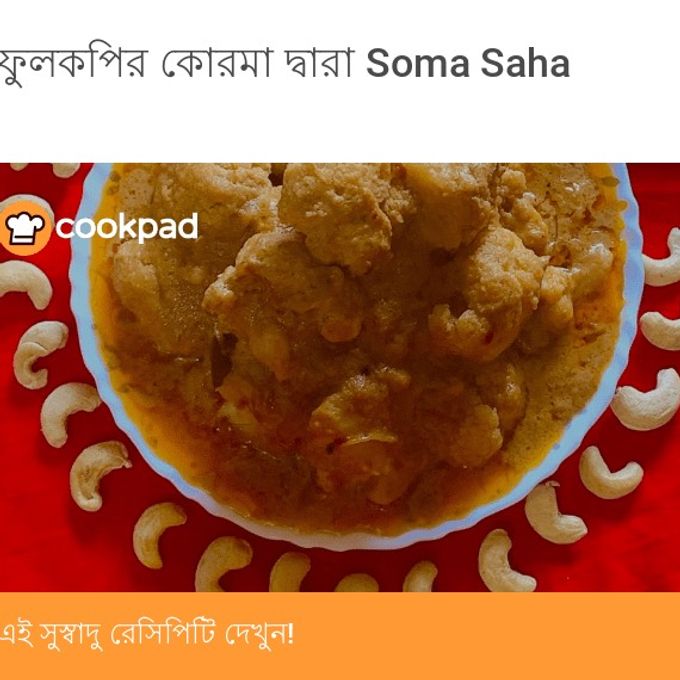Click the word কোরমা in the title
The width and height of the screenshot is (680, 680).
point(218,63)
